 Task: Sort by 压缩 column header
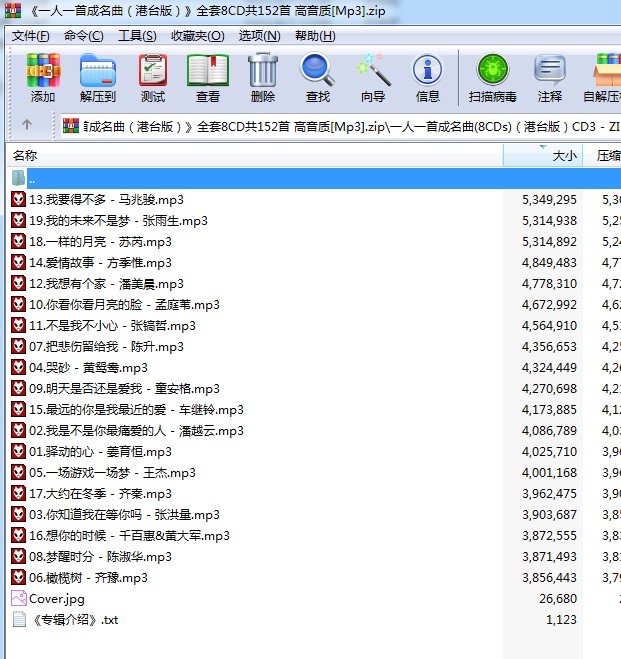602,156
